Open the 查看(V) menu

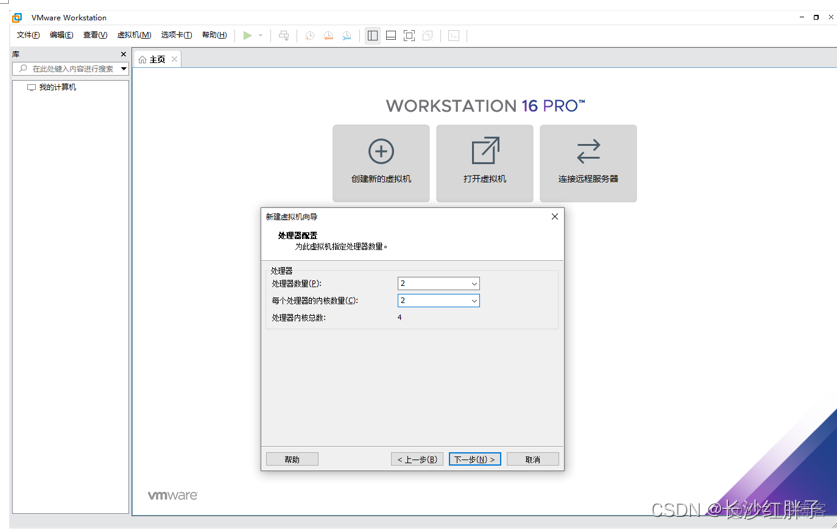95,35
